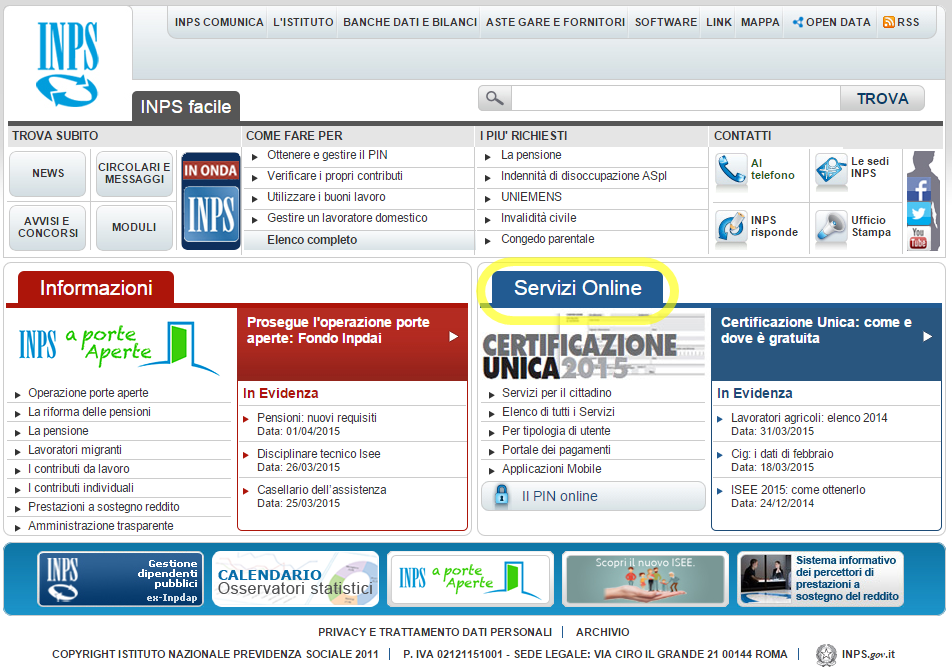Open the Facebook icon in the Contatti panel
This screenshot has width=952, height=669.
click(919, 189)
